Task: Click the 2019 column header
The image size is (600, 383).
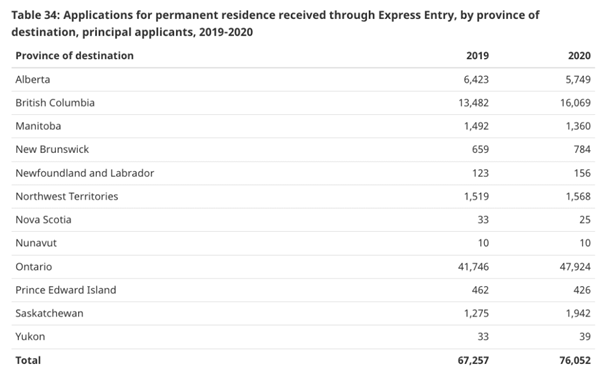Action: tap(477, 56)
